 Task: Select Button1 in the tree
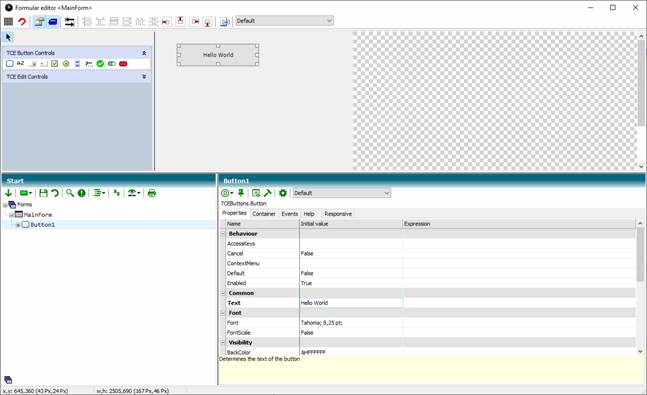tap(43, 225)
